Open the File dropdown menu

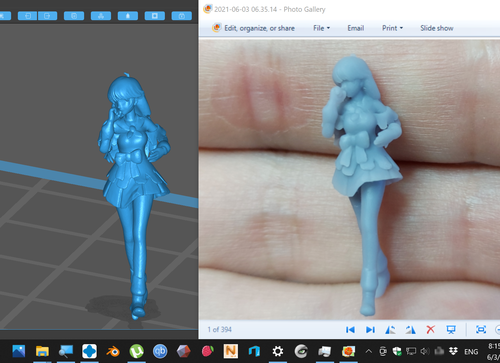coord(321,28)
